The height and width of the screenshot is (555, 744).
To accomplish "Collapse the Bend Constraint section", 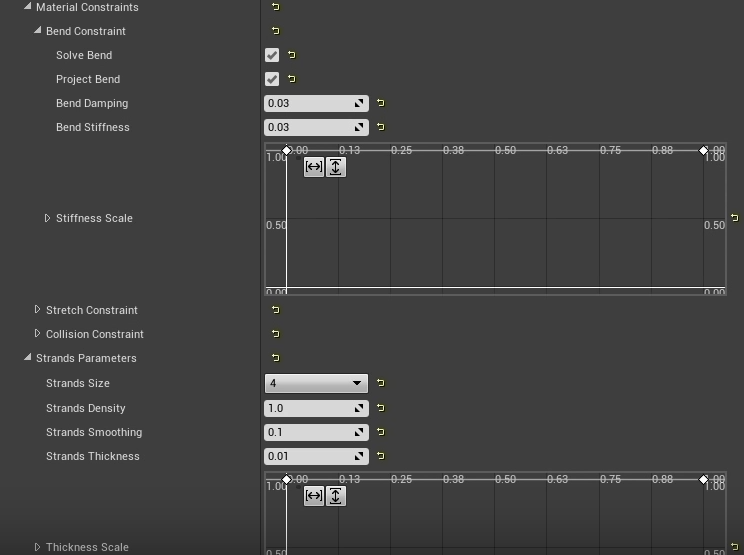I will [x=37, y=30].
